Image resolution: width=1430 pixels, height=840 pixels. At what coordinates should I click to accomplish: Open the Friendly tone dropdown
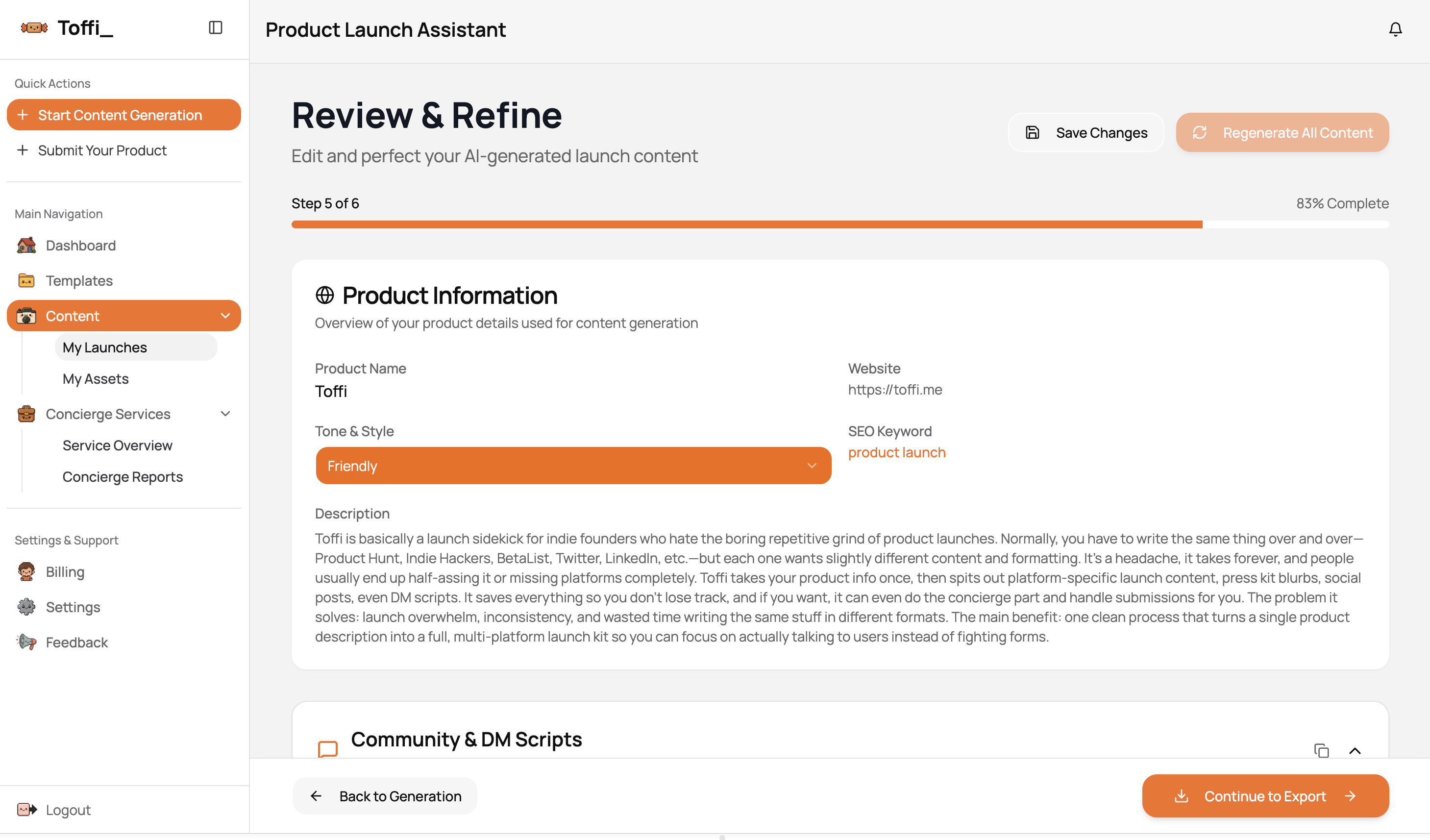573,466
